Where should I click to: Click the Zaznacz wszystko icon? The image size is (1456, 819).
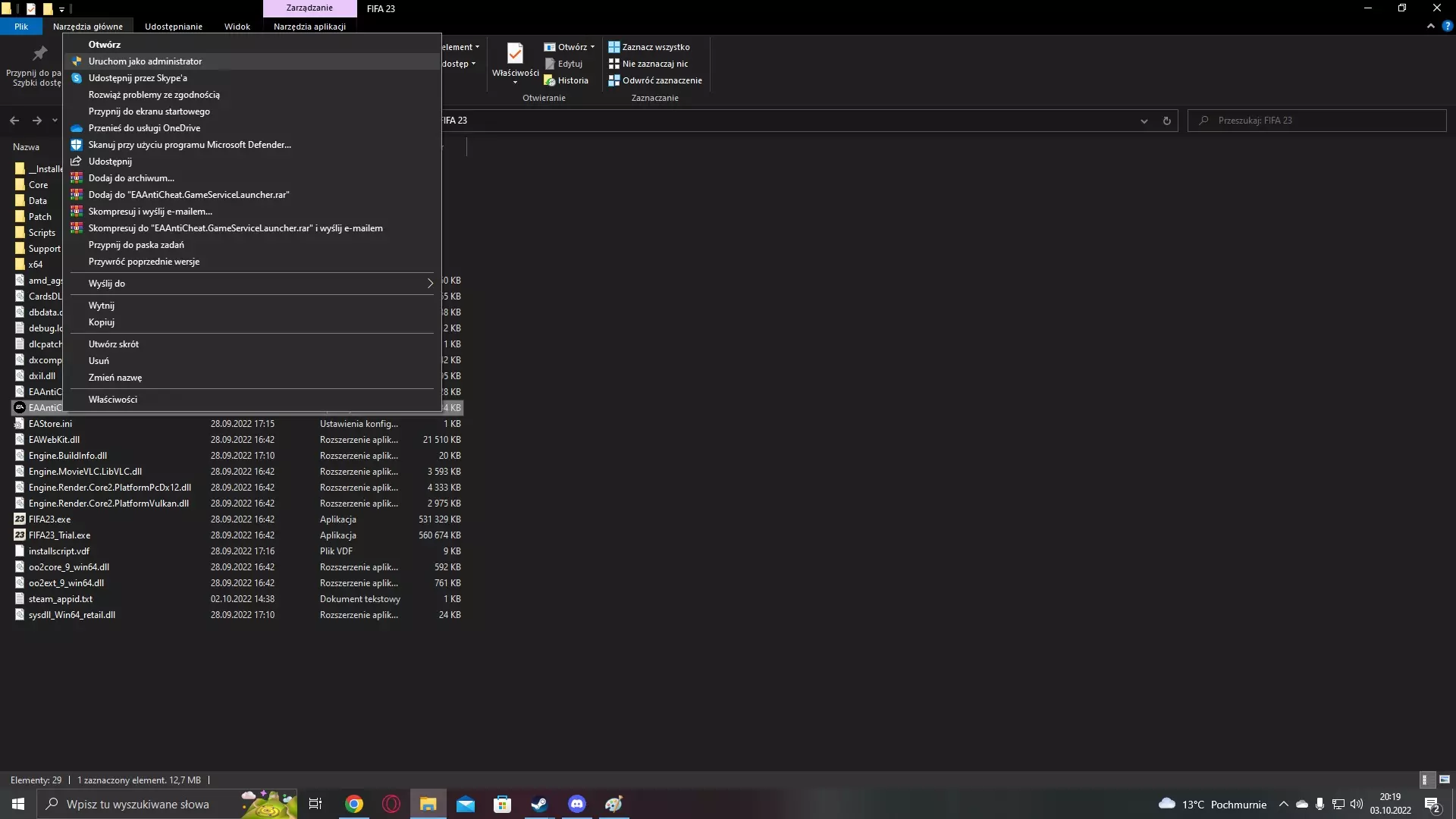click(613, 47)
